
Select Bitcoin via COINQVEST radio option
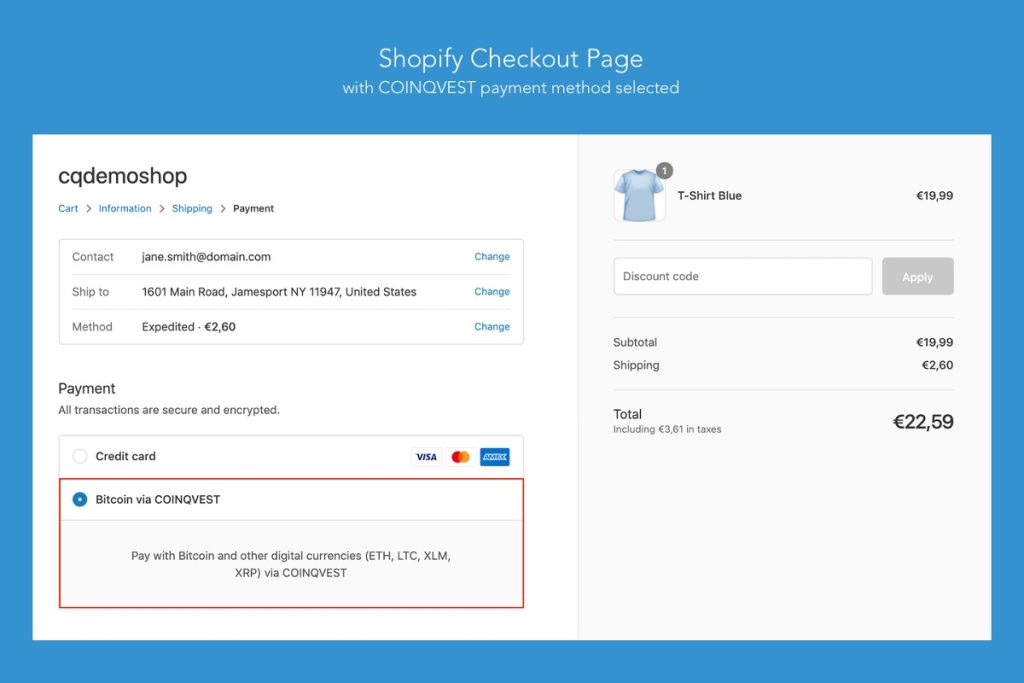80,500
